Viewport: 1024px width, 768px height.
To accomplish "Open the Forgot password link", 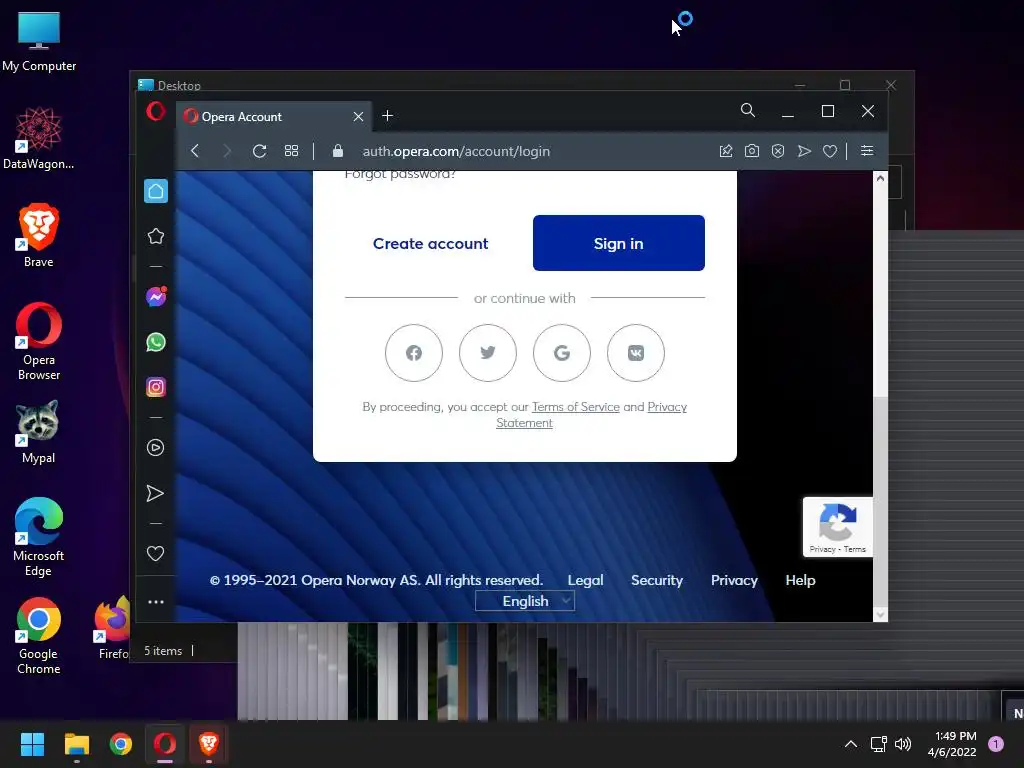I will pos(400,174).
